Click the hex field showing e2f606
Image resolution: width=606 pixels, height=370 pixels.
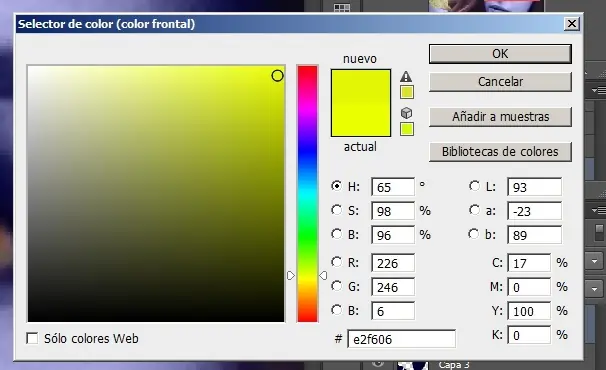click(401, 339)
